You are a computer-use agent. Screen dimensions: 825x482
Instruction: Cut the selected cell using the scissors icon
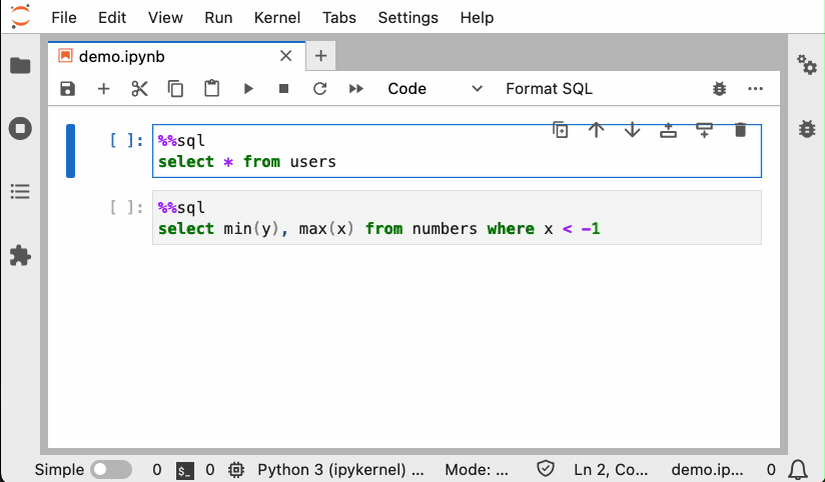(139, 89)
